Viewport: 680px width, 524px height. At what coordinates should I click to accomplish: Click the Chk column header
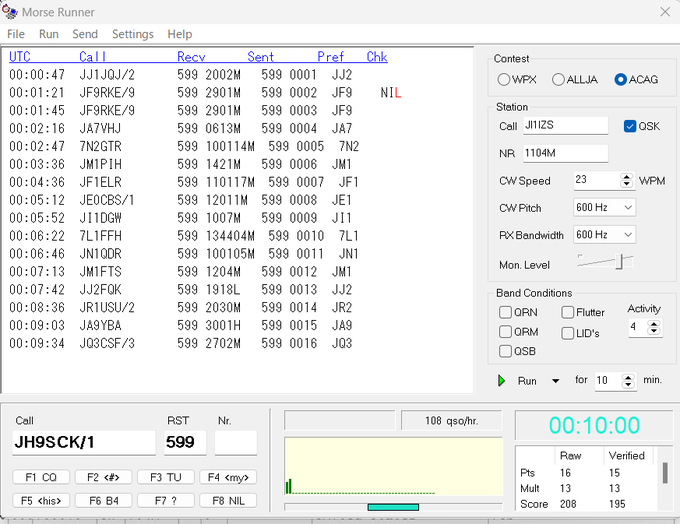(x=377, y=57)
